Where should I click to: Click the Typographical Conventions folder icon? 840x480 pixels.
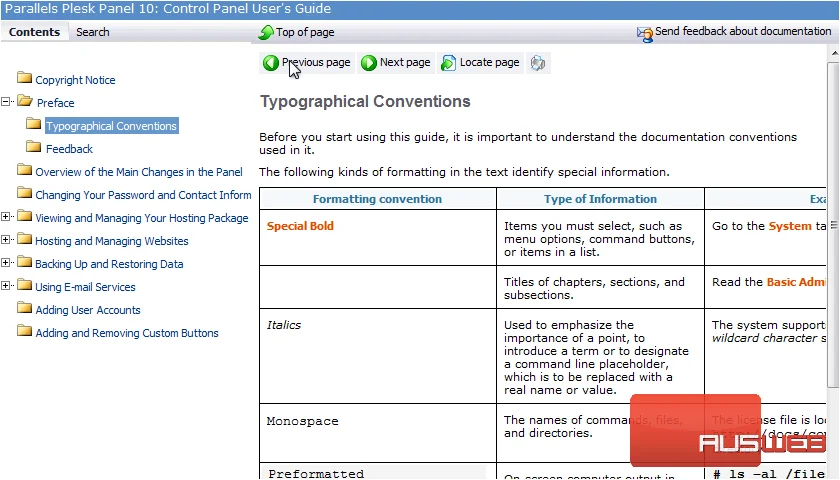[x=33, y=124]
